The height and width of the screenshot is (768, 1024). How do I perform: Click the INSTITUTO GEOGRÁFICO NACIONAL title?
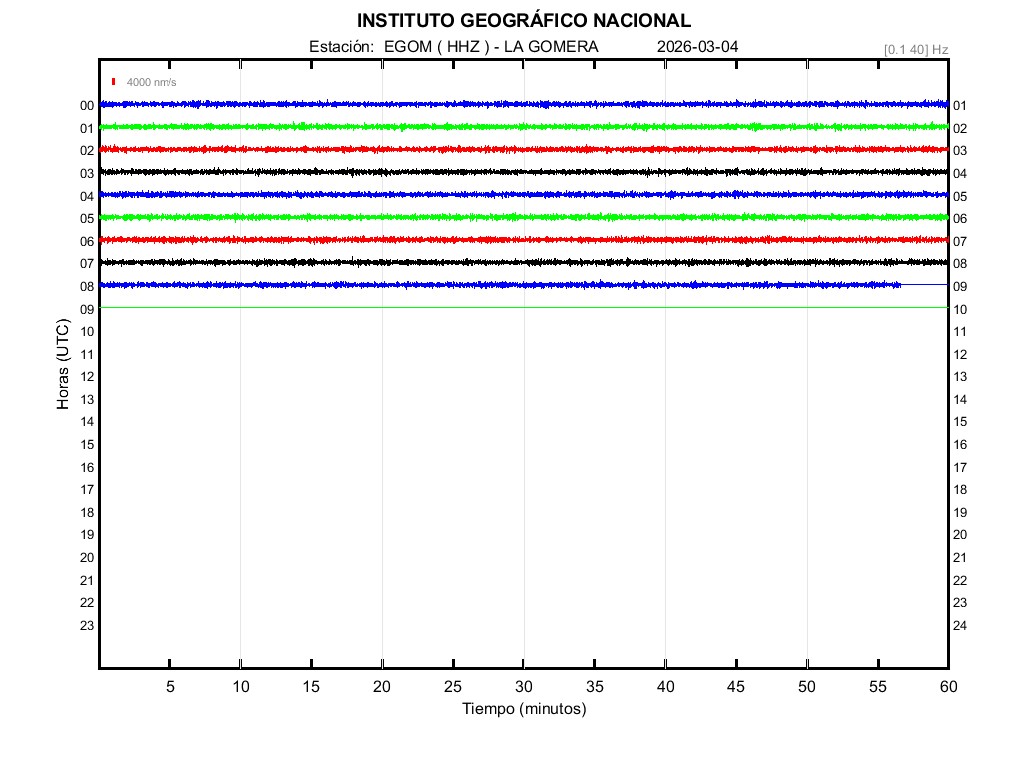523,21
